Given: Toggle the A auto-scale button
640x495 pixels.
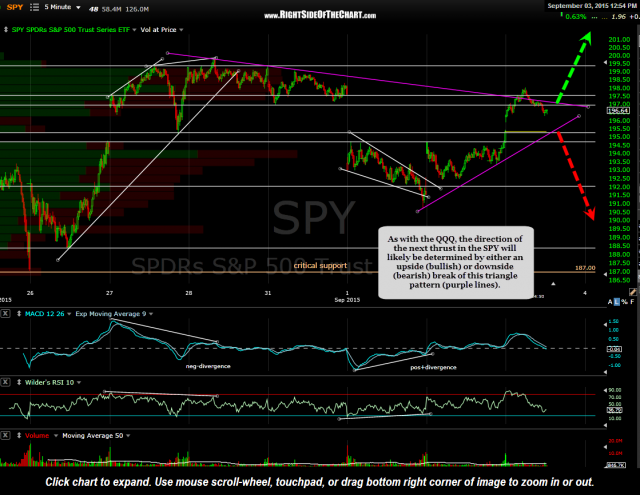Looking at the screenshot, I should tap(610, 302).
